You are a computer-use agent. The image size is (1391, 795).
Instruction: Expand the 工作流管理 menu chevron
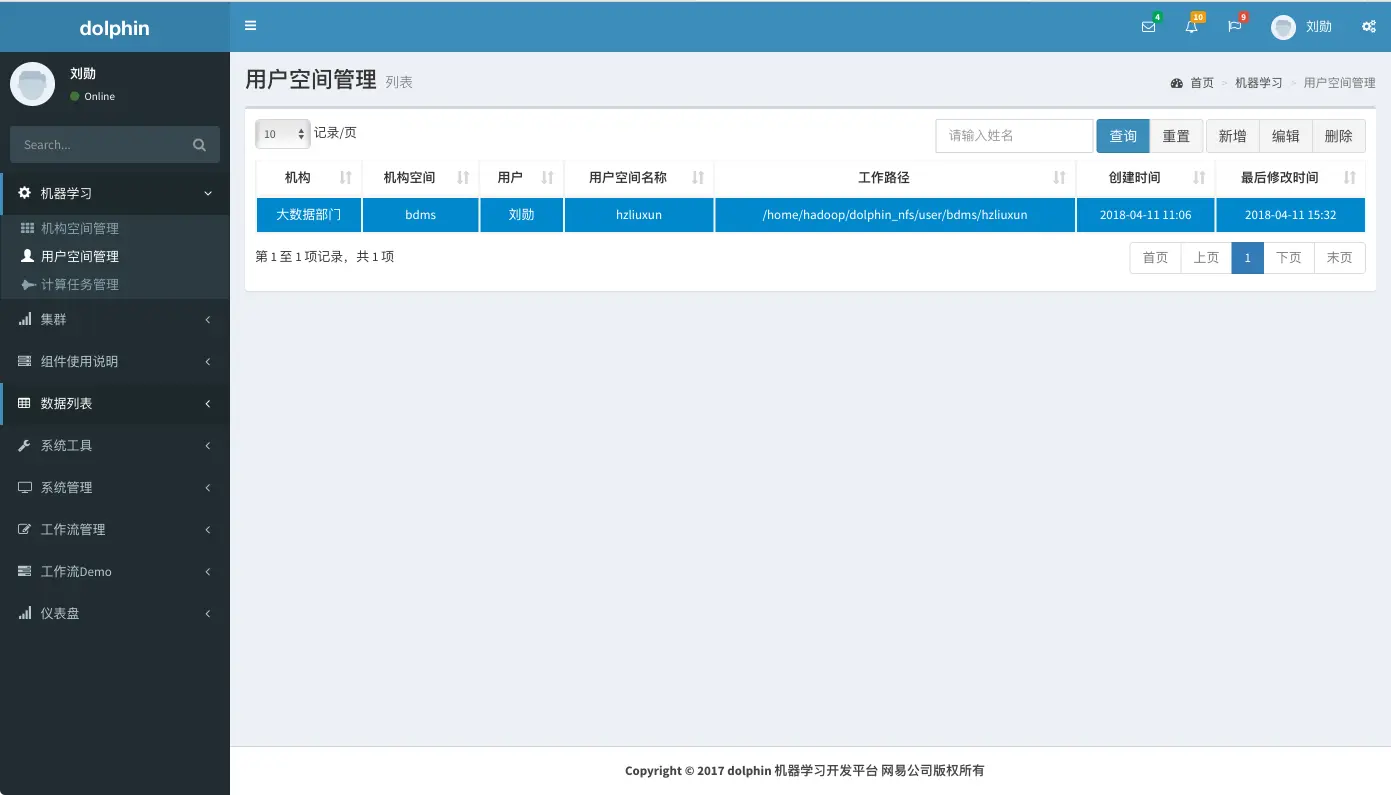(208, 530)
